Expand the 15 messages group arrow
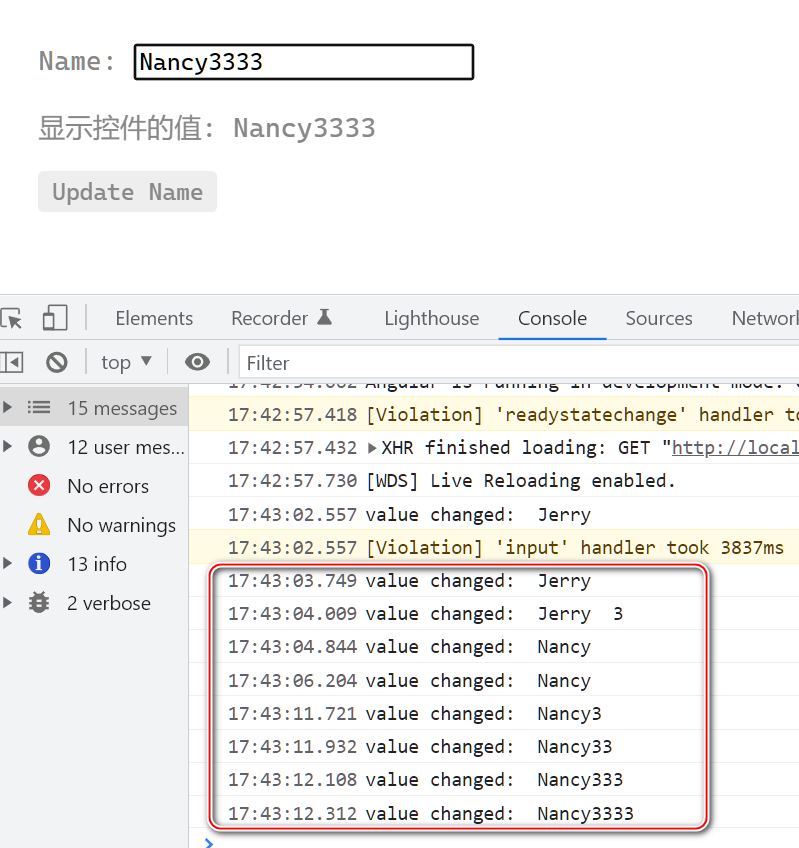This screenshot has width=799, height=848. (8, 407)
